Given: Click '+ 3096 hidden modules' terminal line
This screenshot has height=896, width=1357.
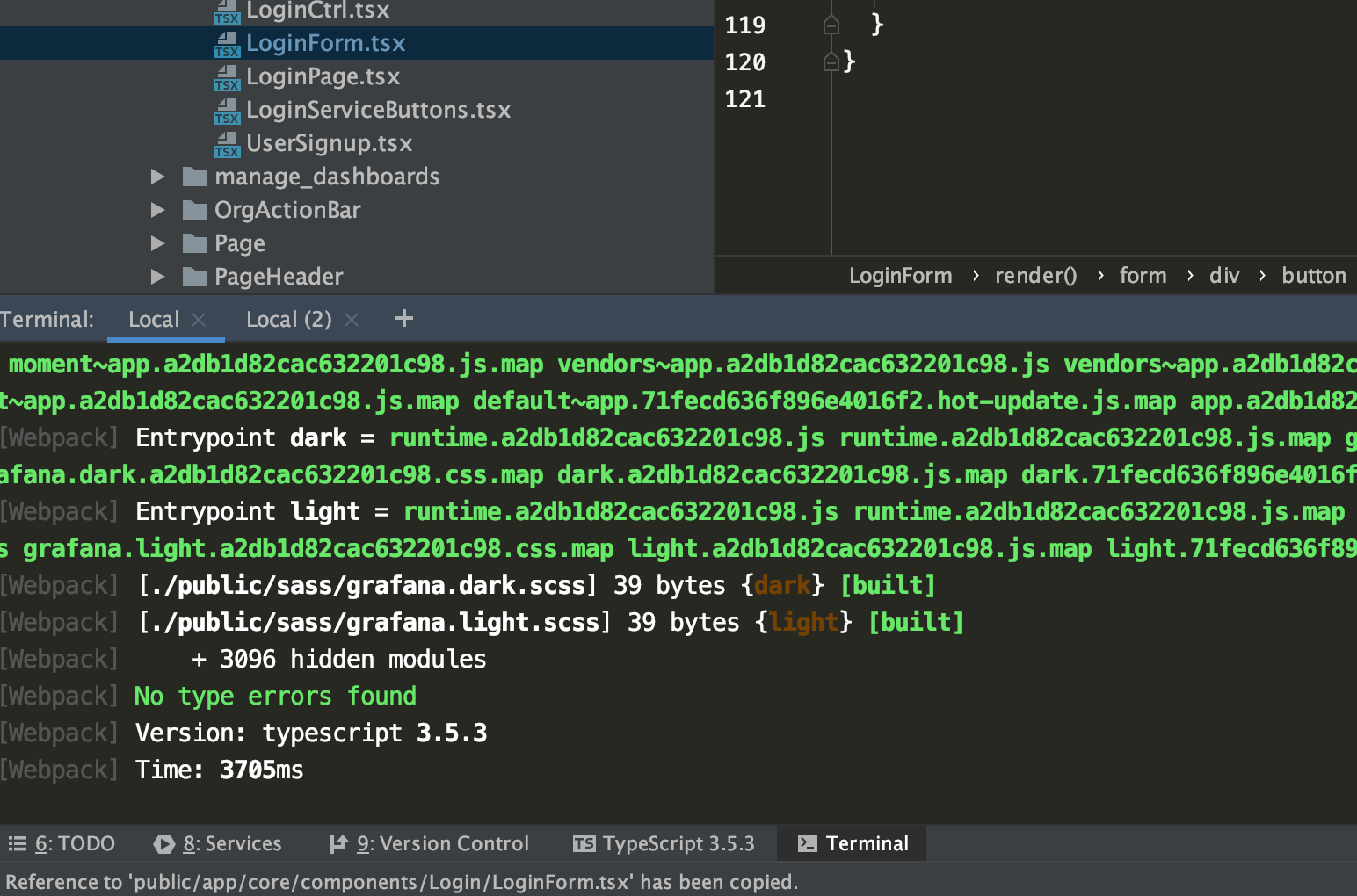Looking at the screenshot, I should click(338, 659).
